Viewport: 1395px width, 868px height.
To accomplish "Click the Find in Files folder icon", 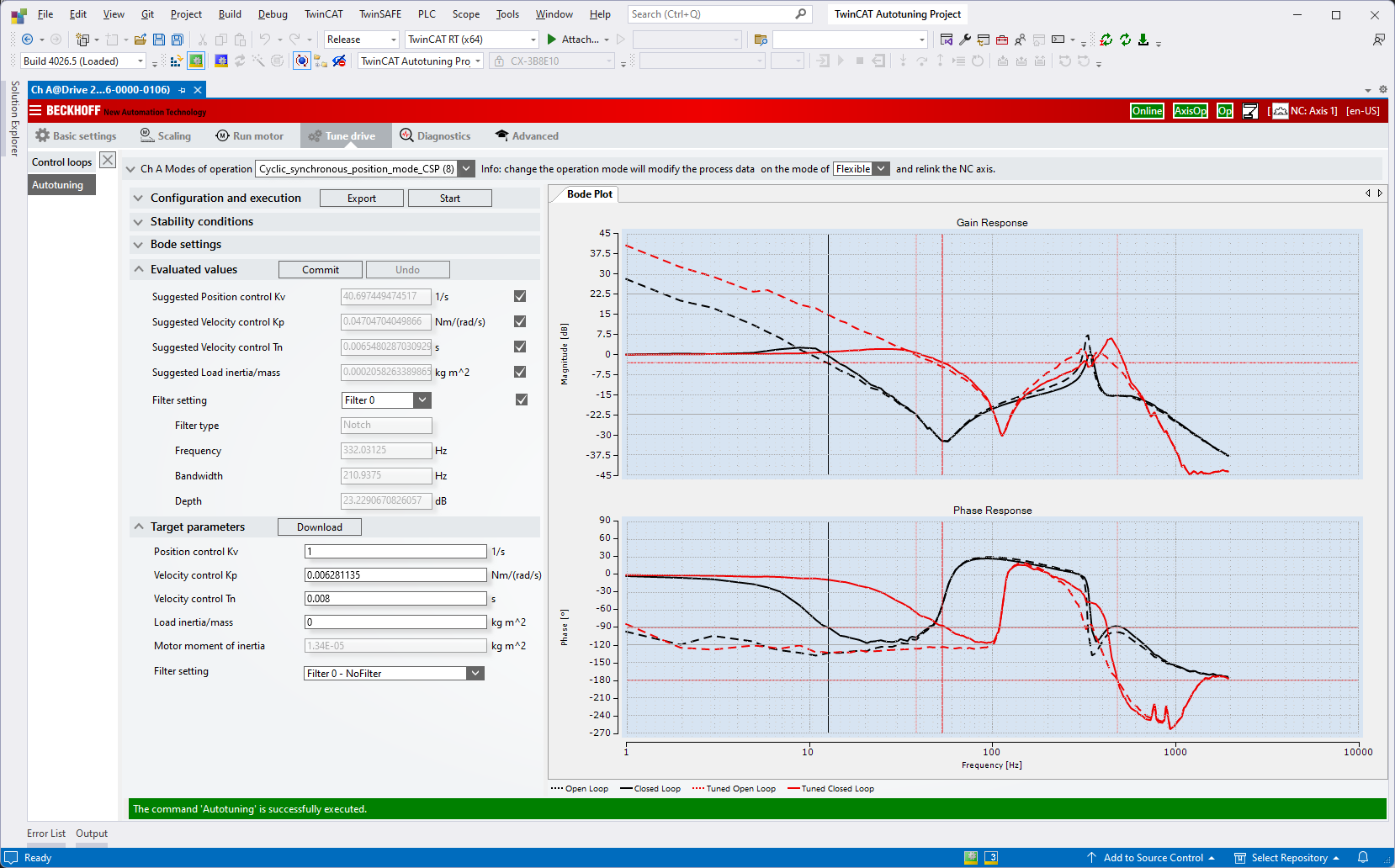I will click(x=761, y=40).
